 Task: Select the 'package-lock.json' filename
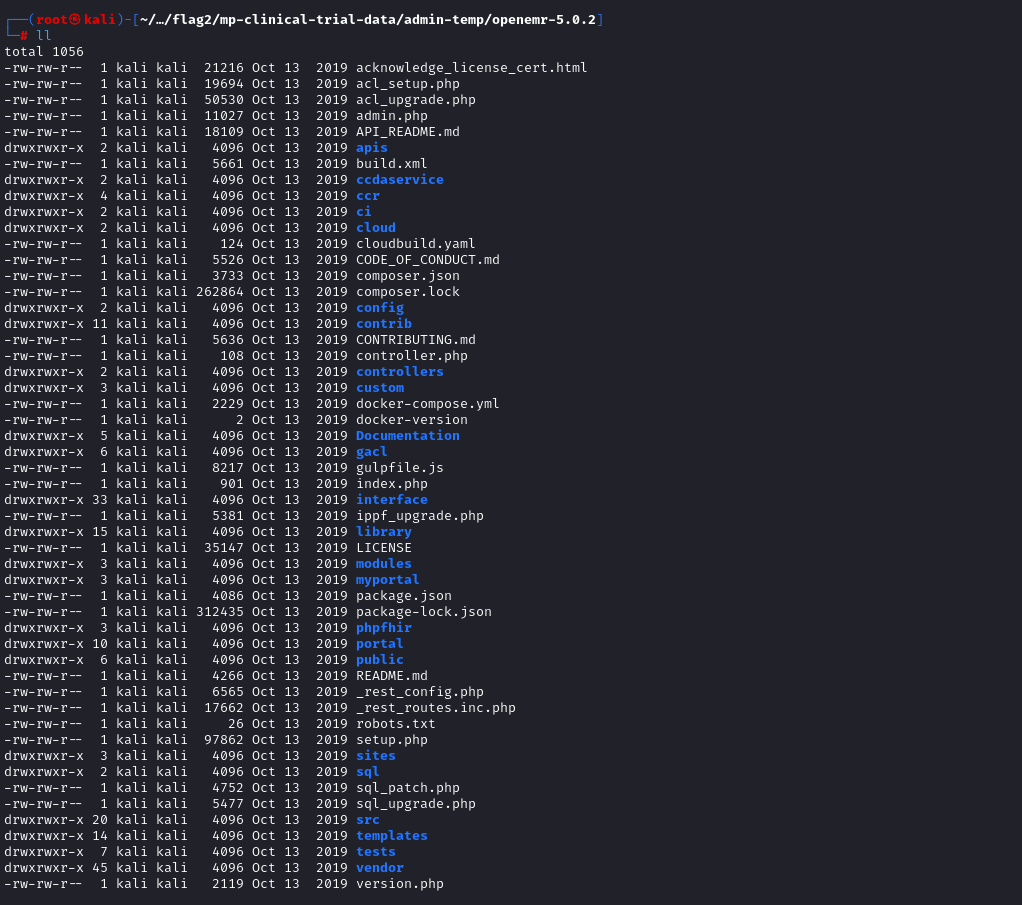click(423, 612)
